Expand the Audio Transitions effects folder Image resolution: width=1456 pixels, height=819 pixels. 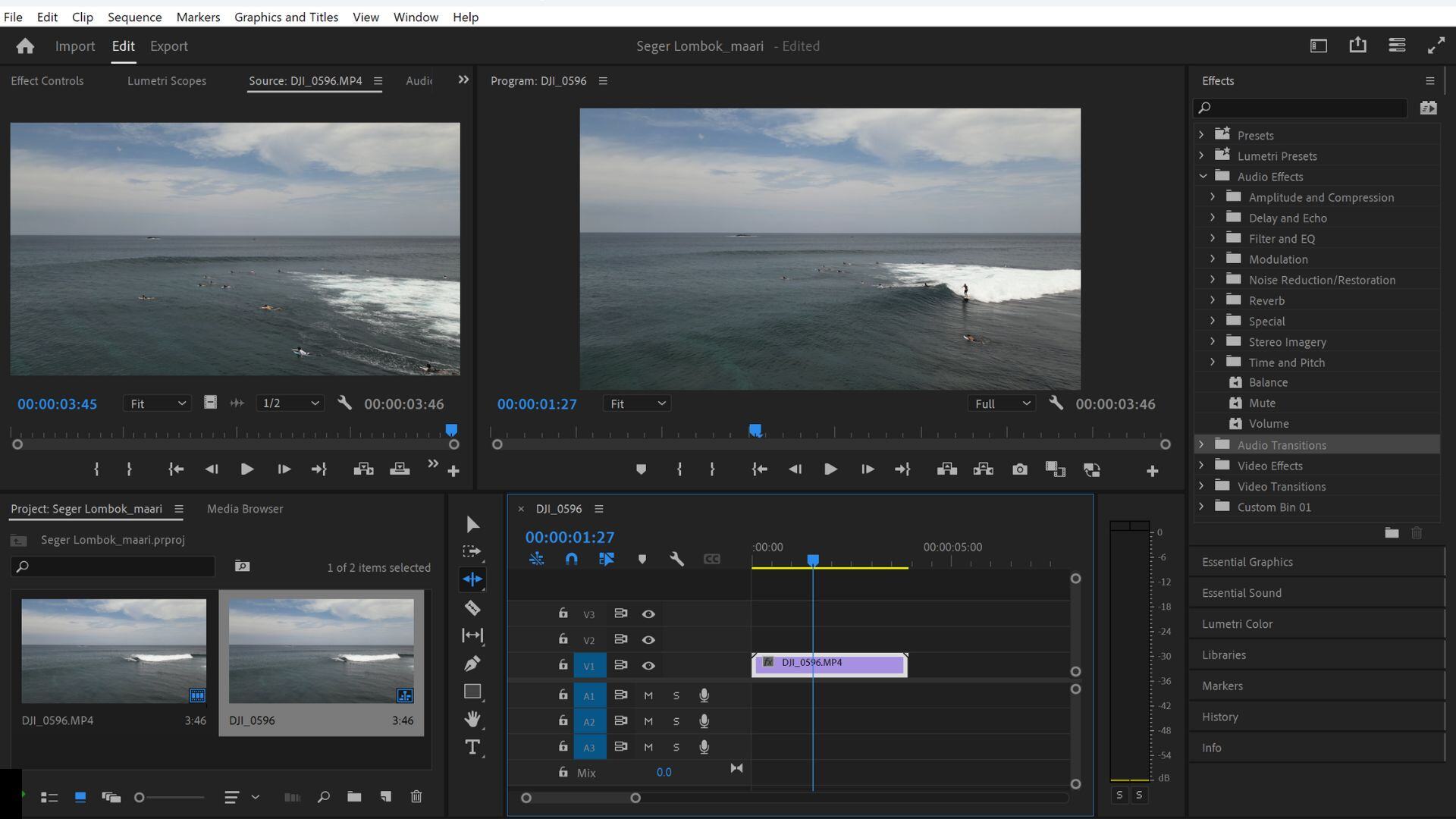point(1200,445)
